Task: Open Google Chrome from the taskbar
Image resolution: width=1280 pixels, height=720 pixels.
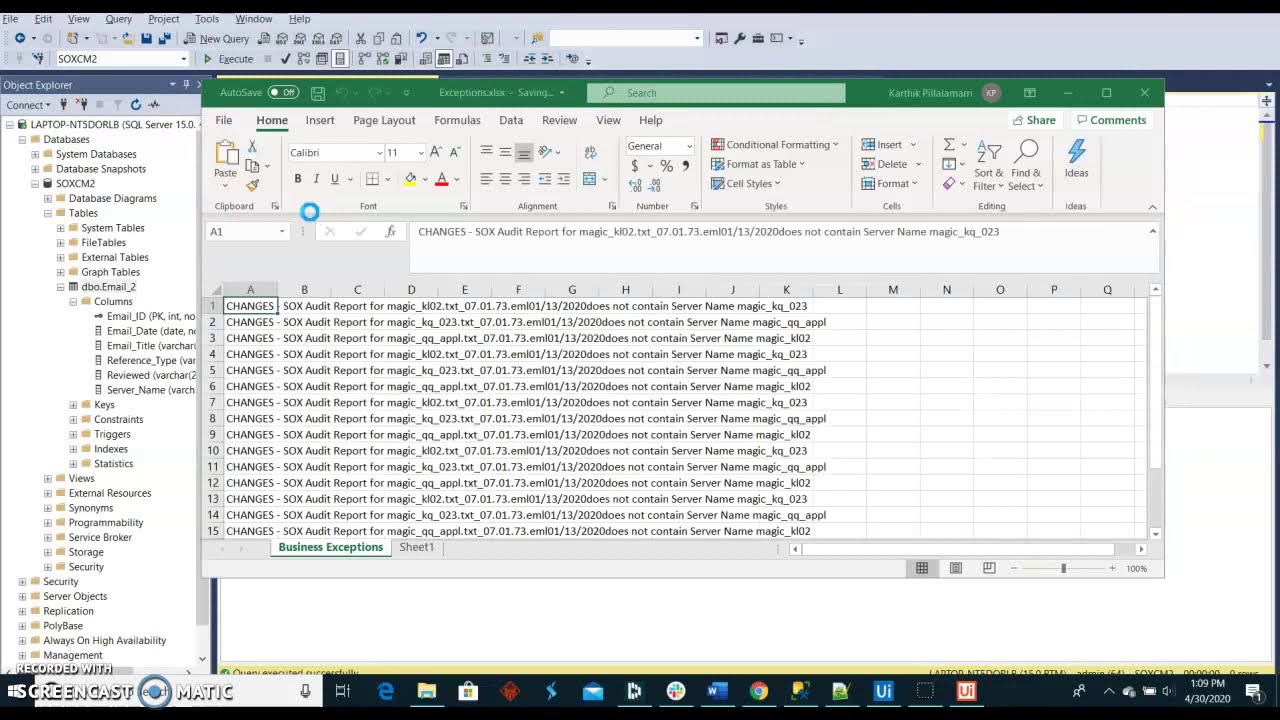Action: [x=759, y=691]
